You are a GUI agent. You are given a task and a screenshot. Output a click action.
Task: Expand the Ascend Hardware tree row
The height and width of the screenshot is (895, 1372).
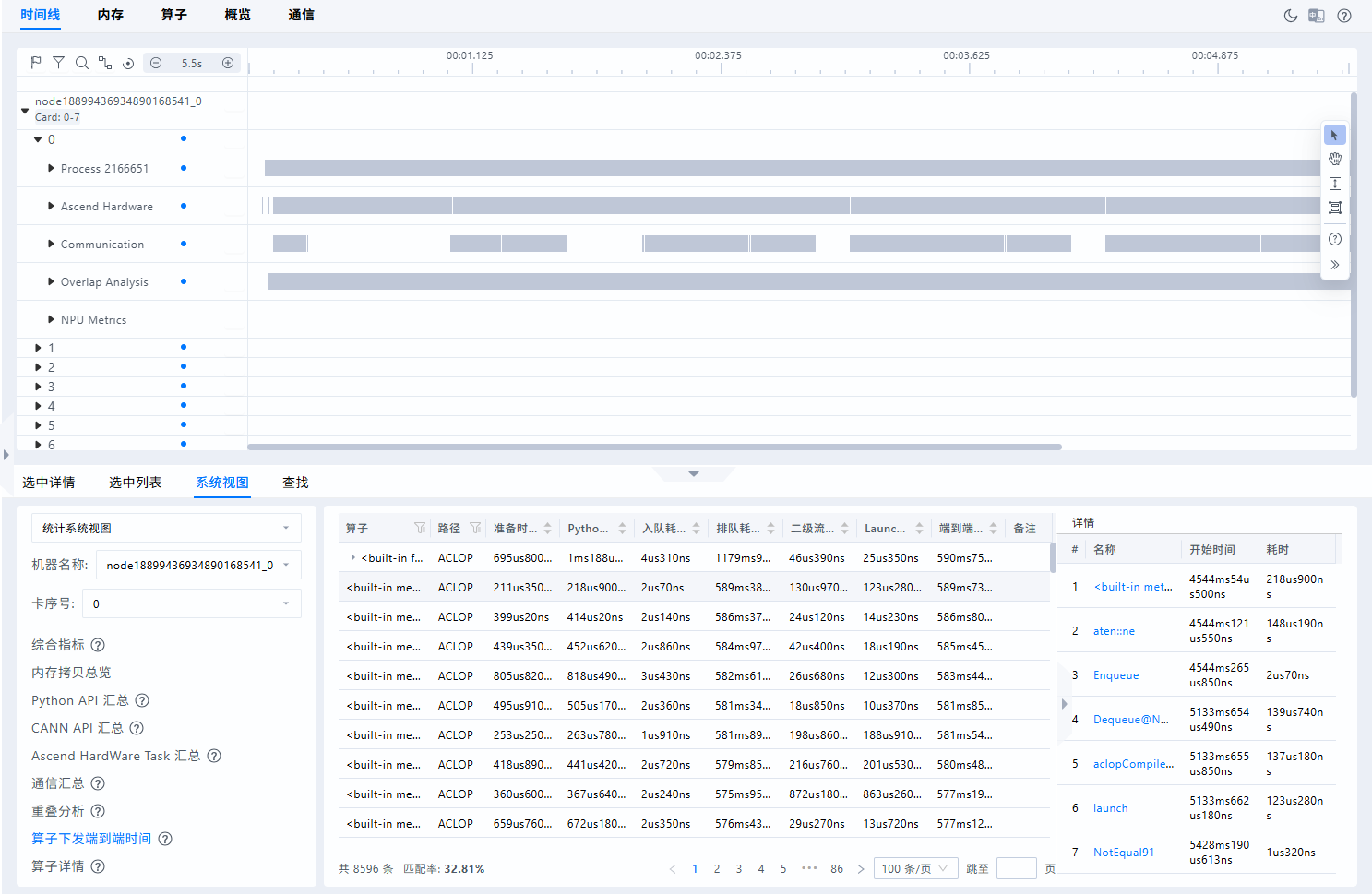click(x=51, y=206)
